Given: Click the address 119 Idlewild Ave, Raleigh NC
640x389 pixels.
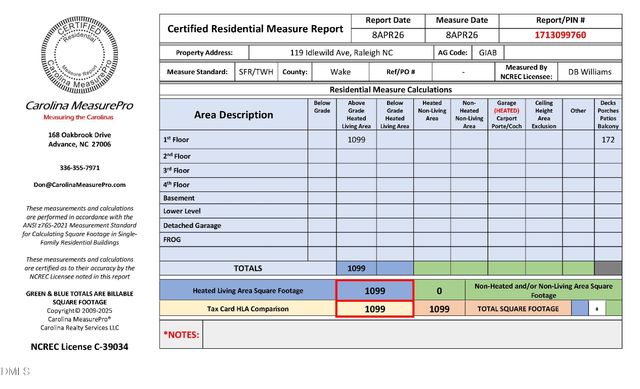Looking at the screenshot, I should [x=341, y=53].
